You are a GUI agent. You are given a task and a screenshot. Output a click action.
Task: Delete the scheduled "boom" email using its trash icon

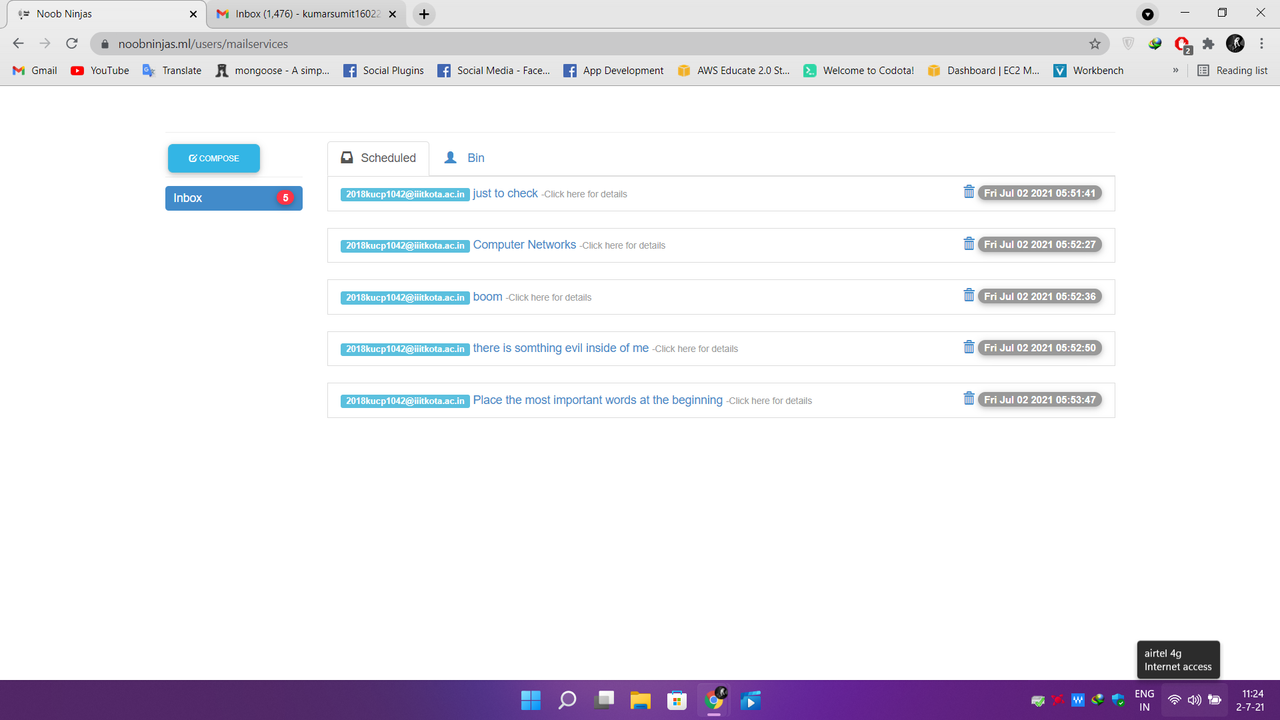[968, 295]
